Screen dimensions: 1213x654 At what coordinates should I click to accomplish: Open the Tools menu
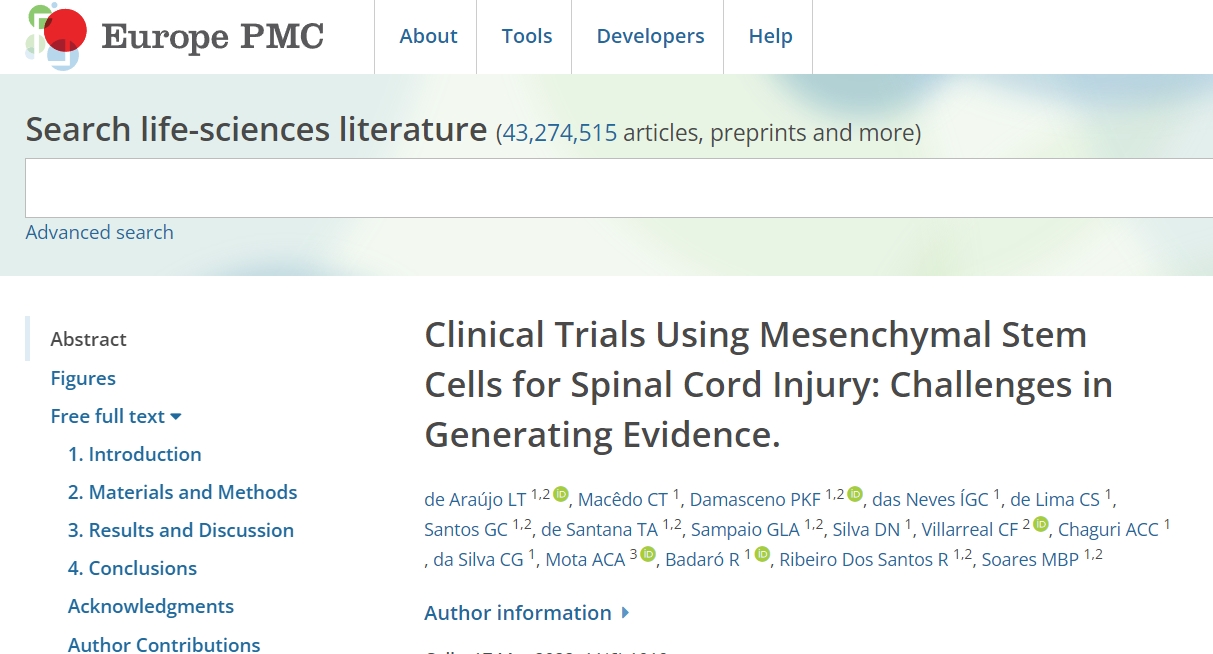[x=527, y=36]
